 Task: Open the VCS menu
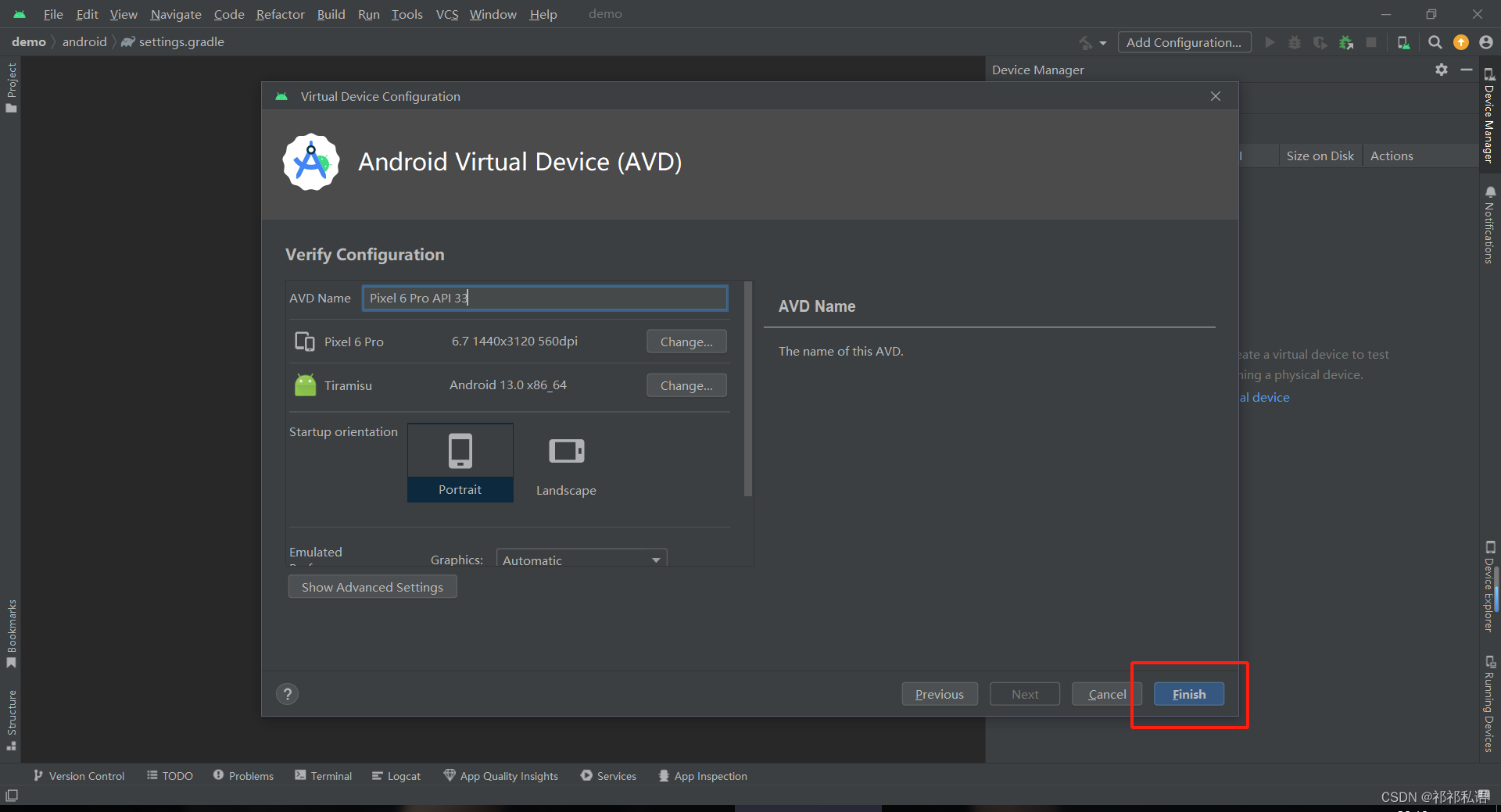pos(447,14)
